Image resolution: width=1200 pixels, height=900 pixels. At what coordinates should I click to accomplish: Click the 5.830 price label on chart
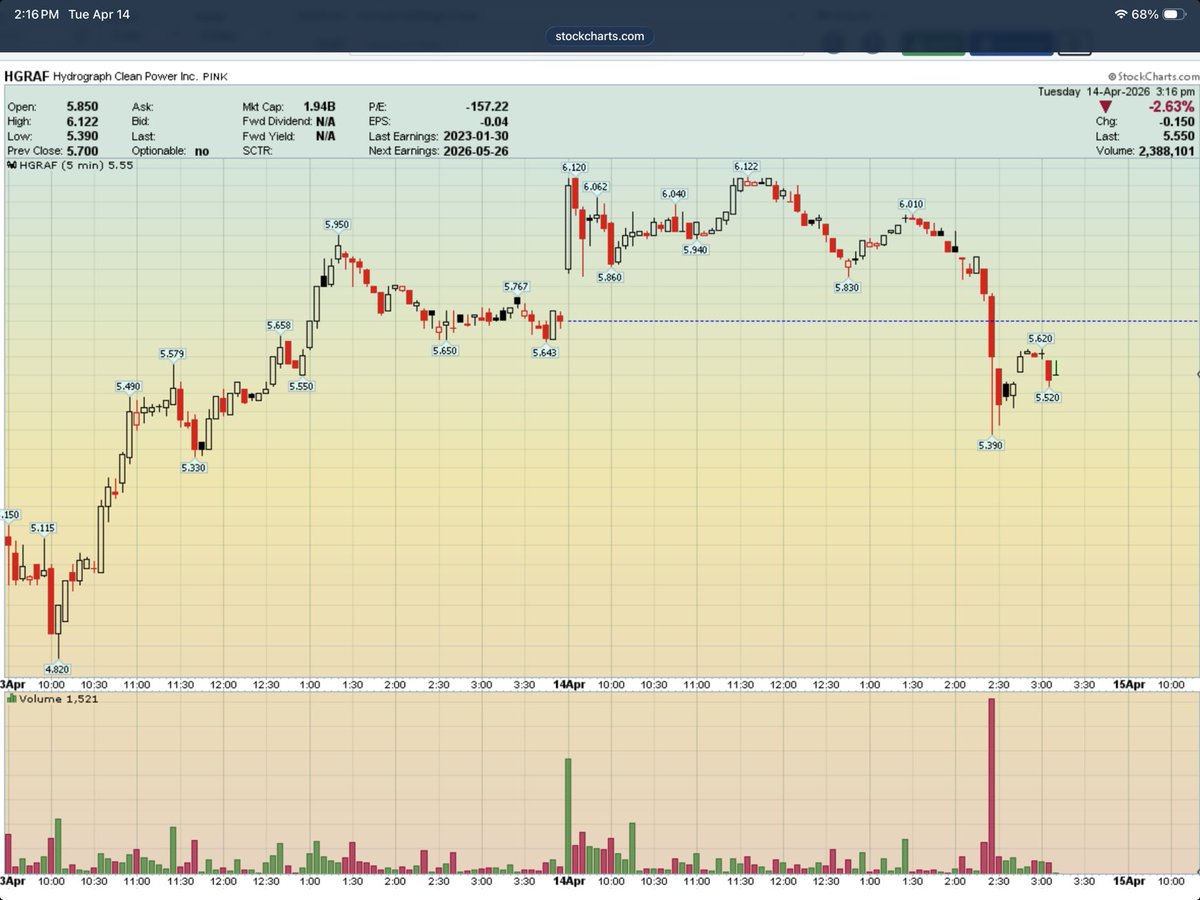tap(847, 287)
